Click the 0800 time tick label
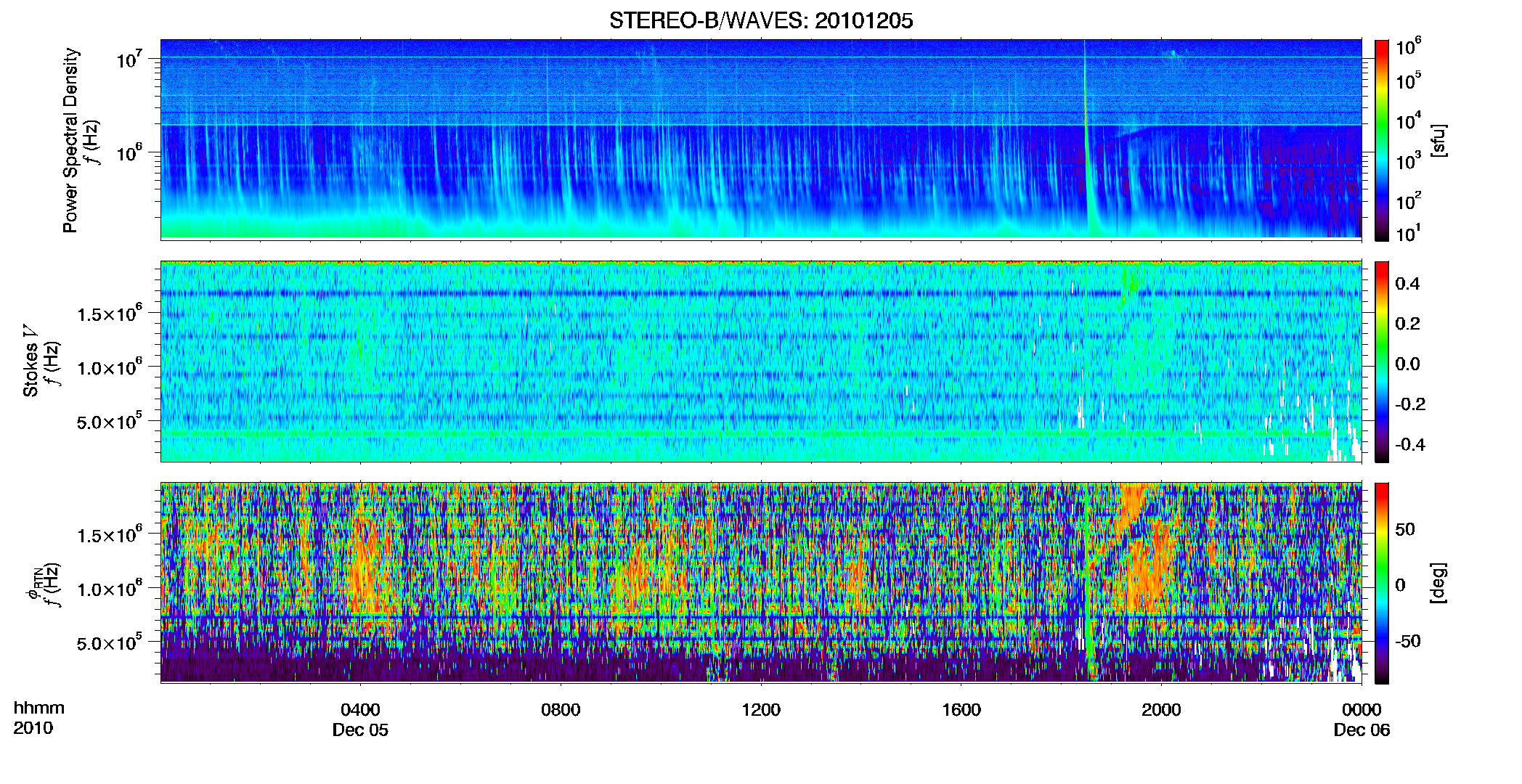The width and height of the screenshot is (1522, 784). point(561,710)
